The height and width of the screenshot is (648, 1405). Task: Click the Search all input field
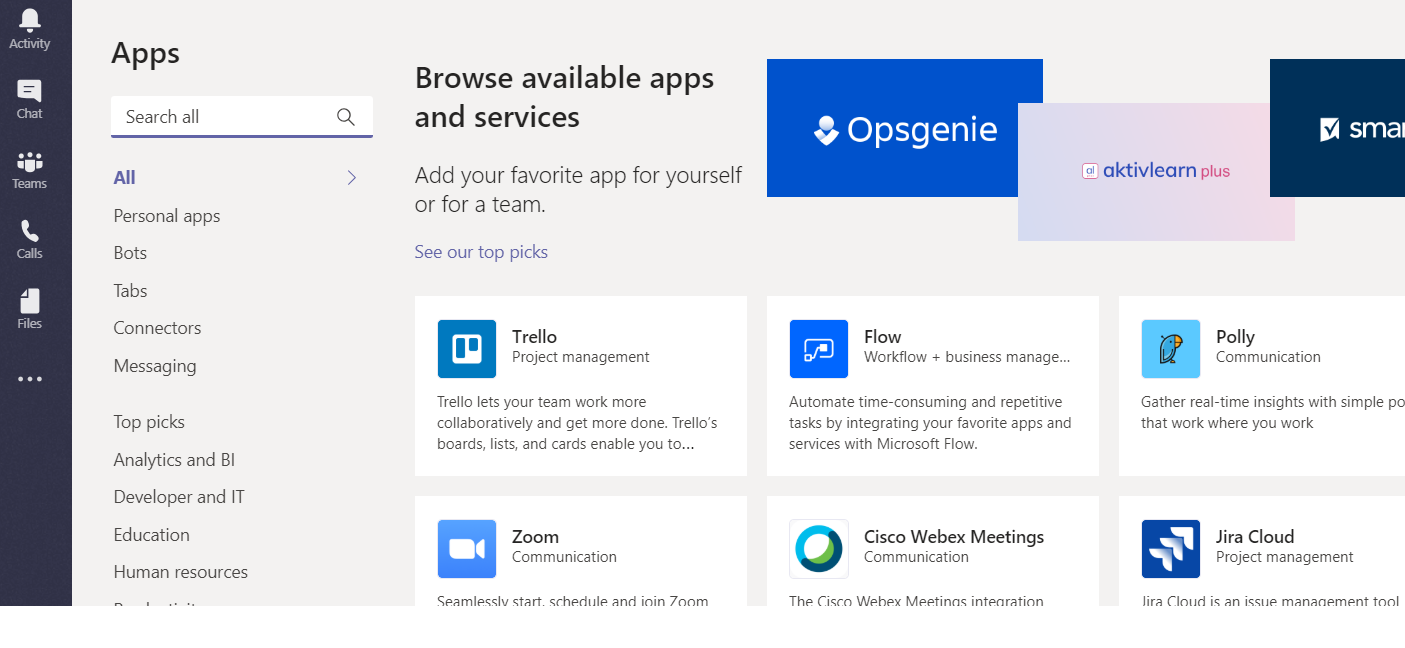tap(242, 117)
